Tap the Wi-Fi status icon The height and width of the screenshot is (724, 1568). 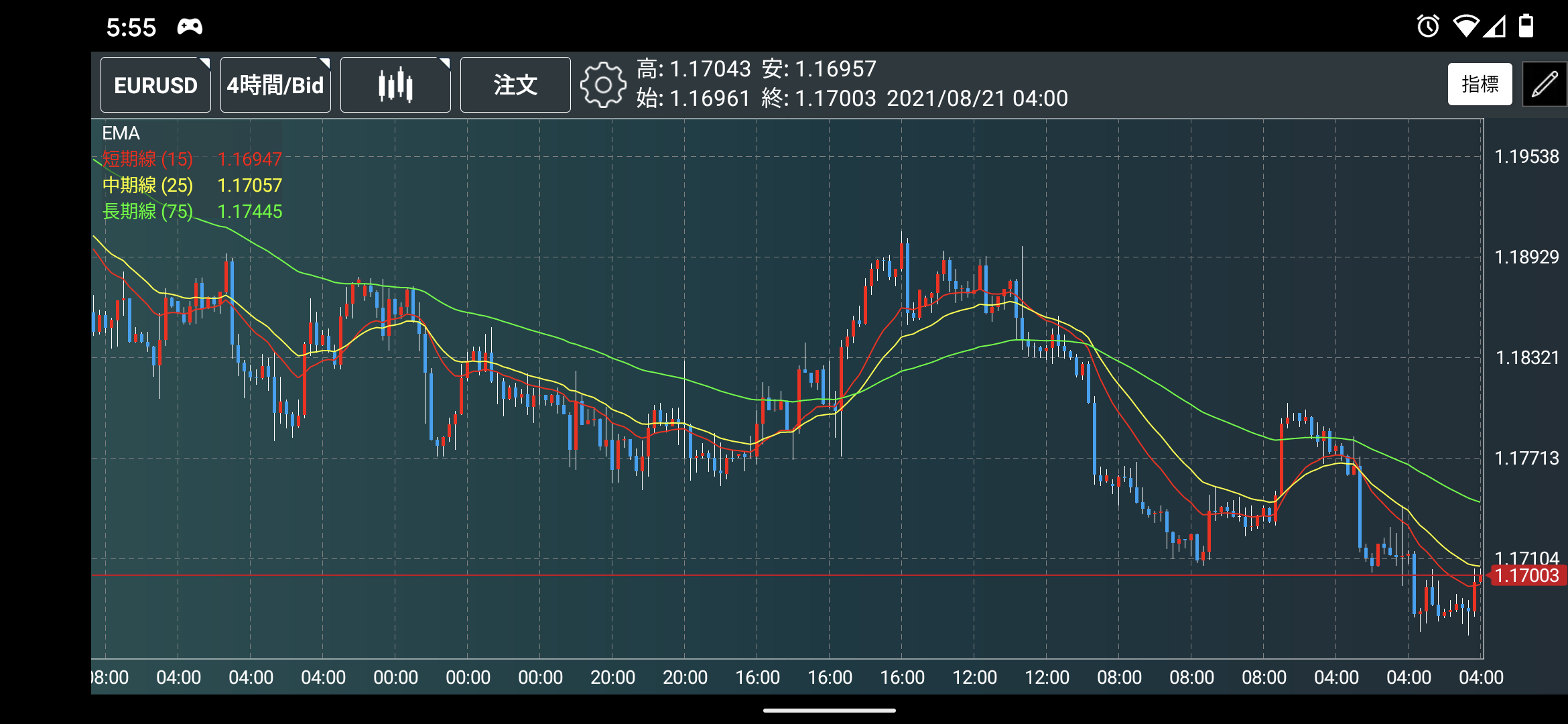tap(1465, 27)
